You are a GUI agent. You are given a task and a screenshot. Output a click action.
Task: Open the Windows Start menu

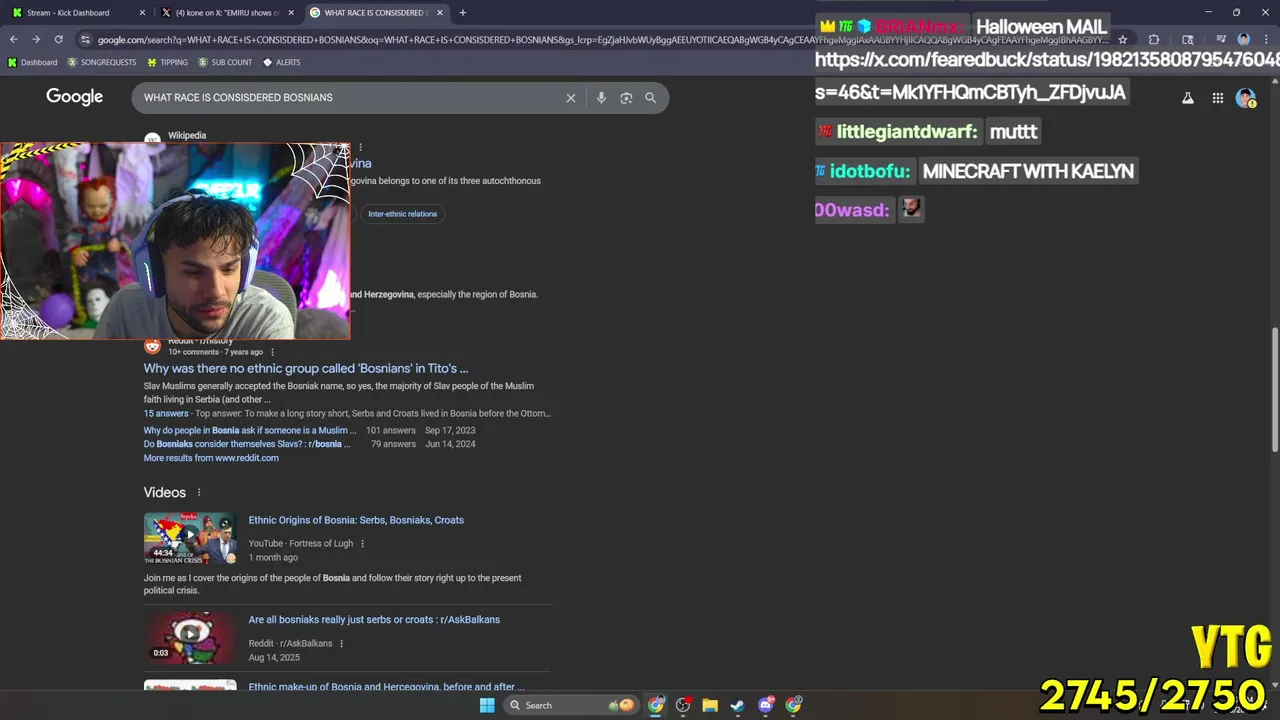point(487,705)
